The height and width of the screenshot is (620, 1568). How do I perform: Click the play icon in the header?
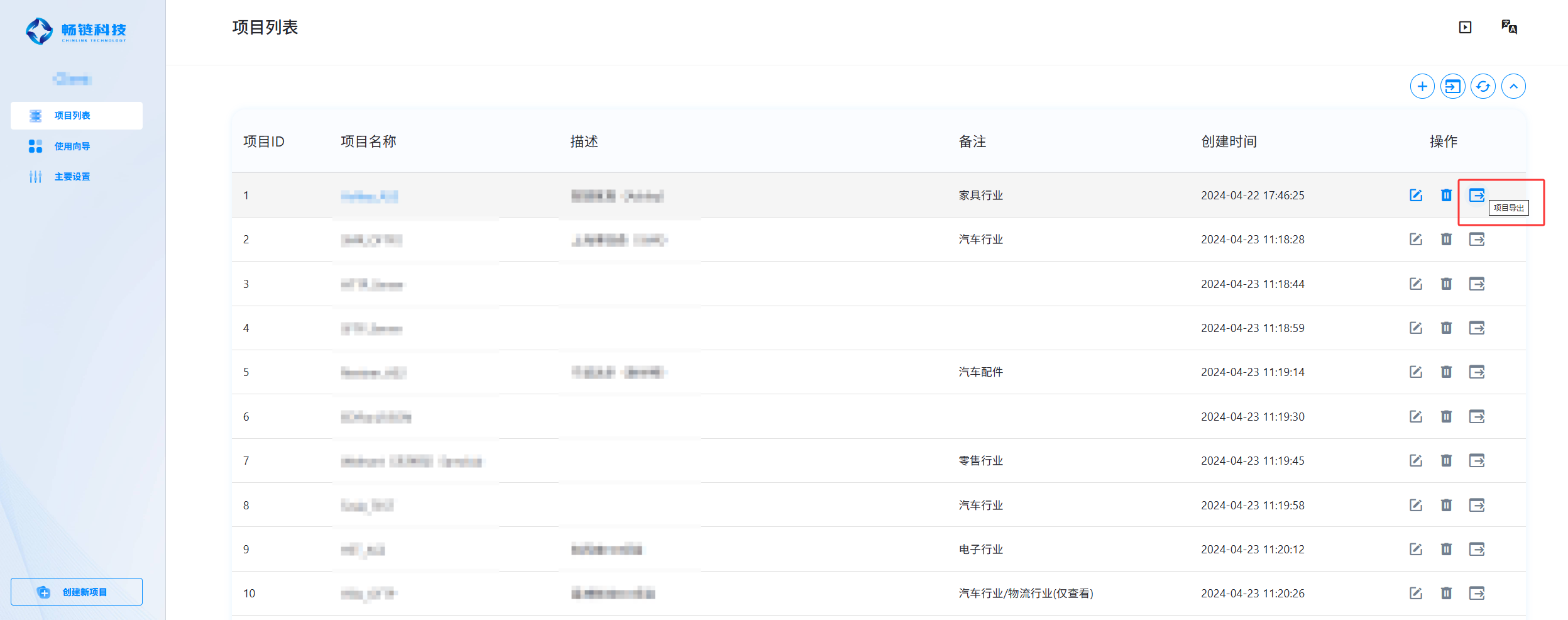[1465, 27]
